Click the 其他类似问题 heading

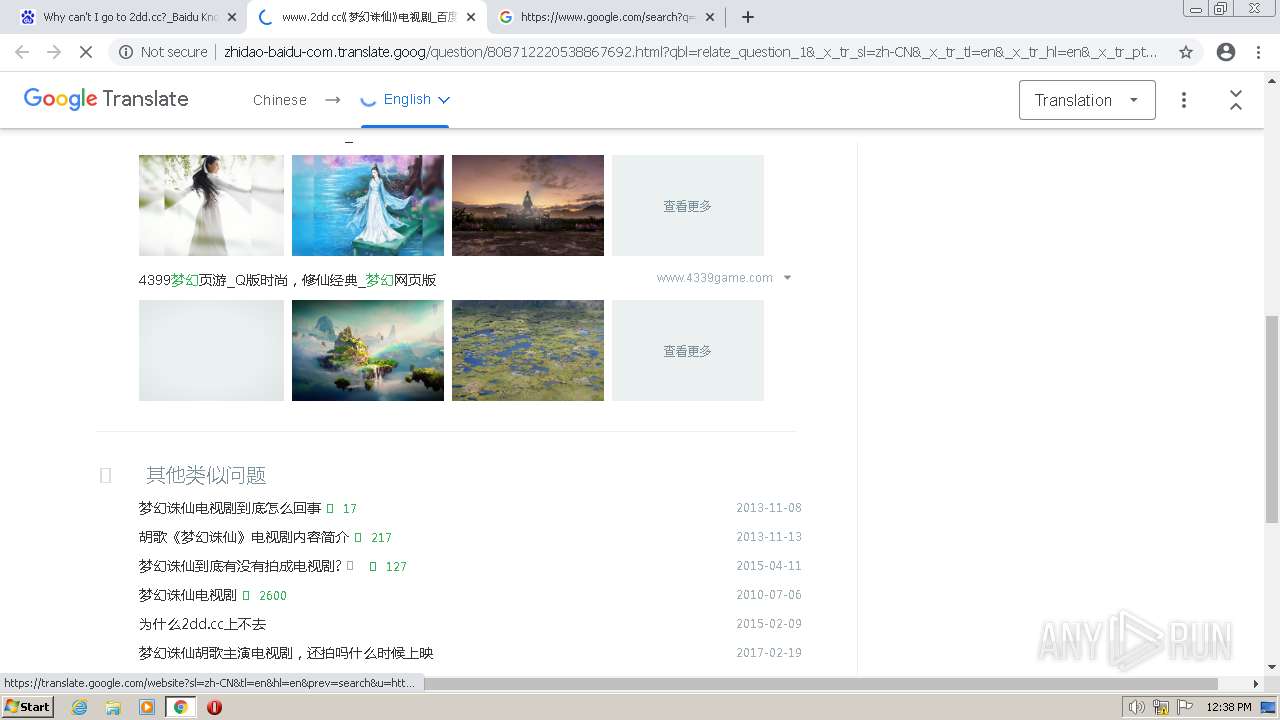point(206,475)
